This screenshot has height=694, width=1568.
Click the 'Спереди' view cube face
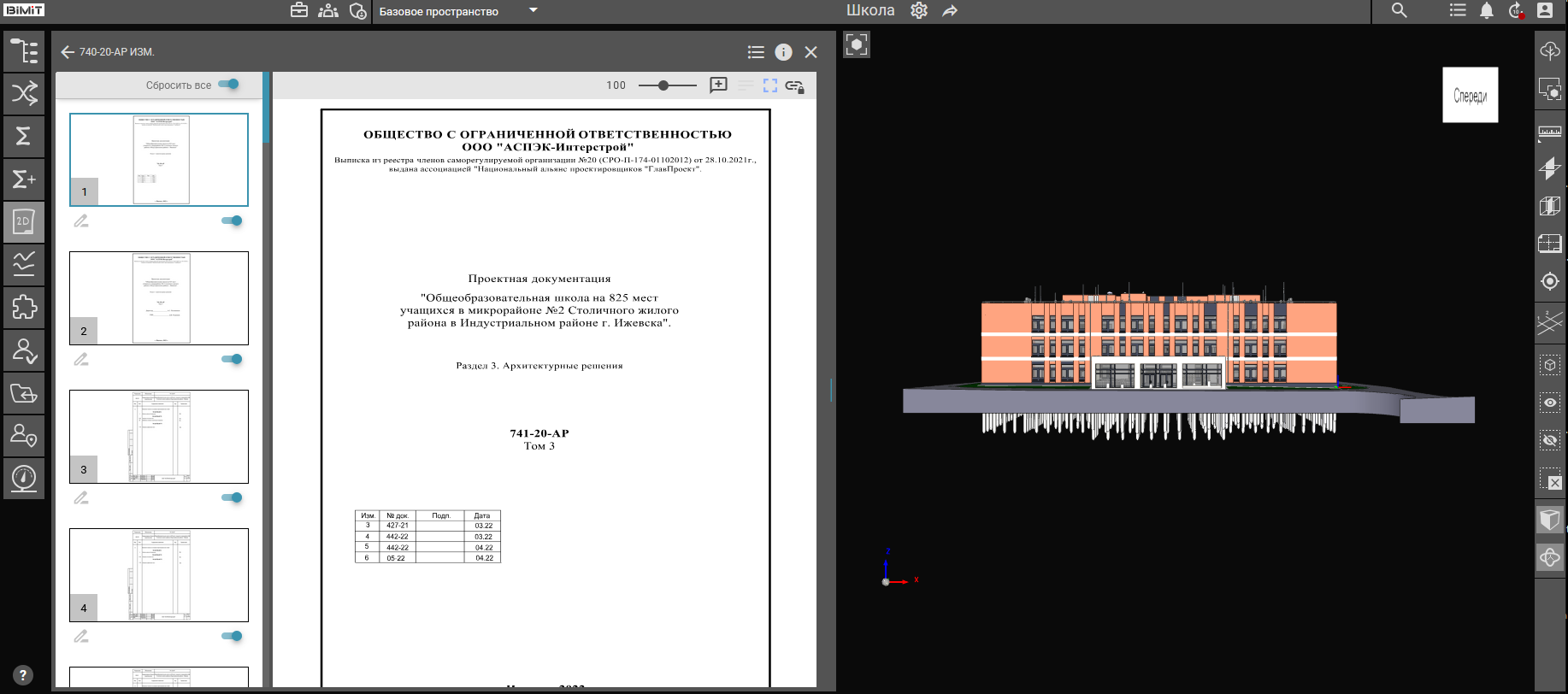pos(1470,95)
